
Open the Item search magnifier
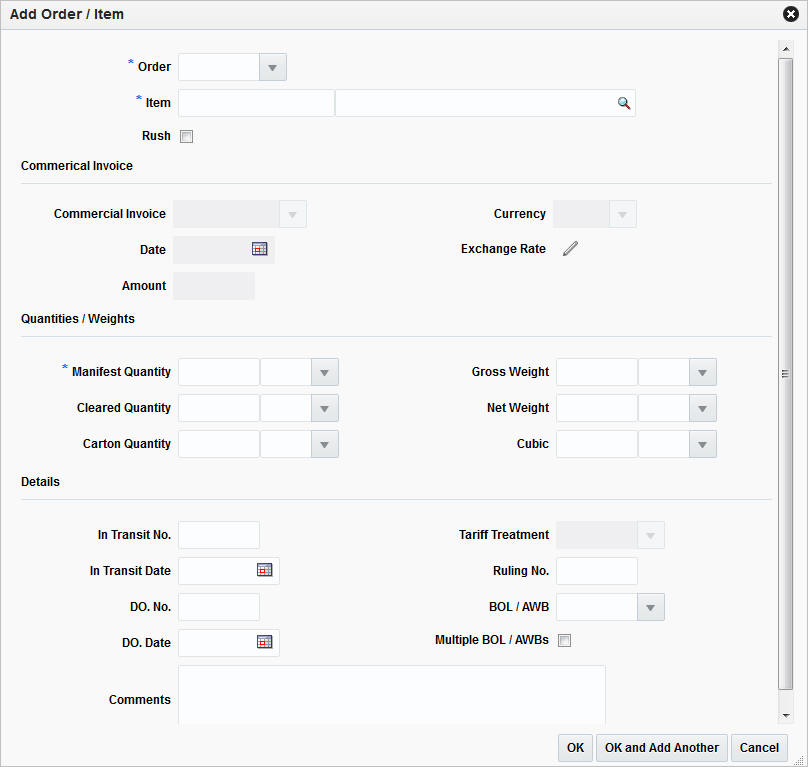pos(624,102)
